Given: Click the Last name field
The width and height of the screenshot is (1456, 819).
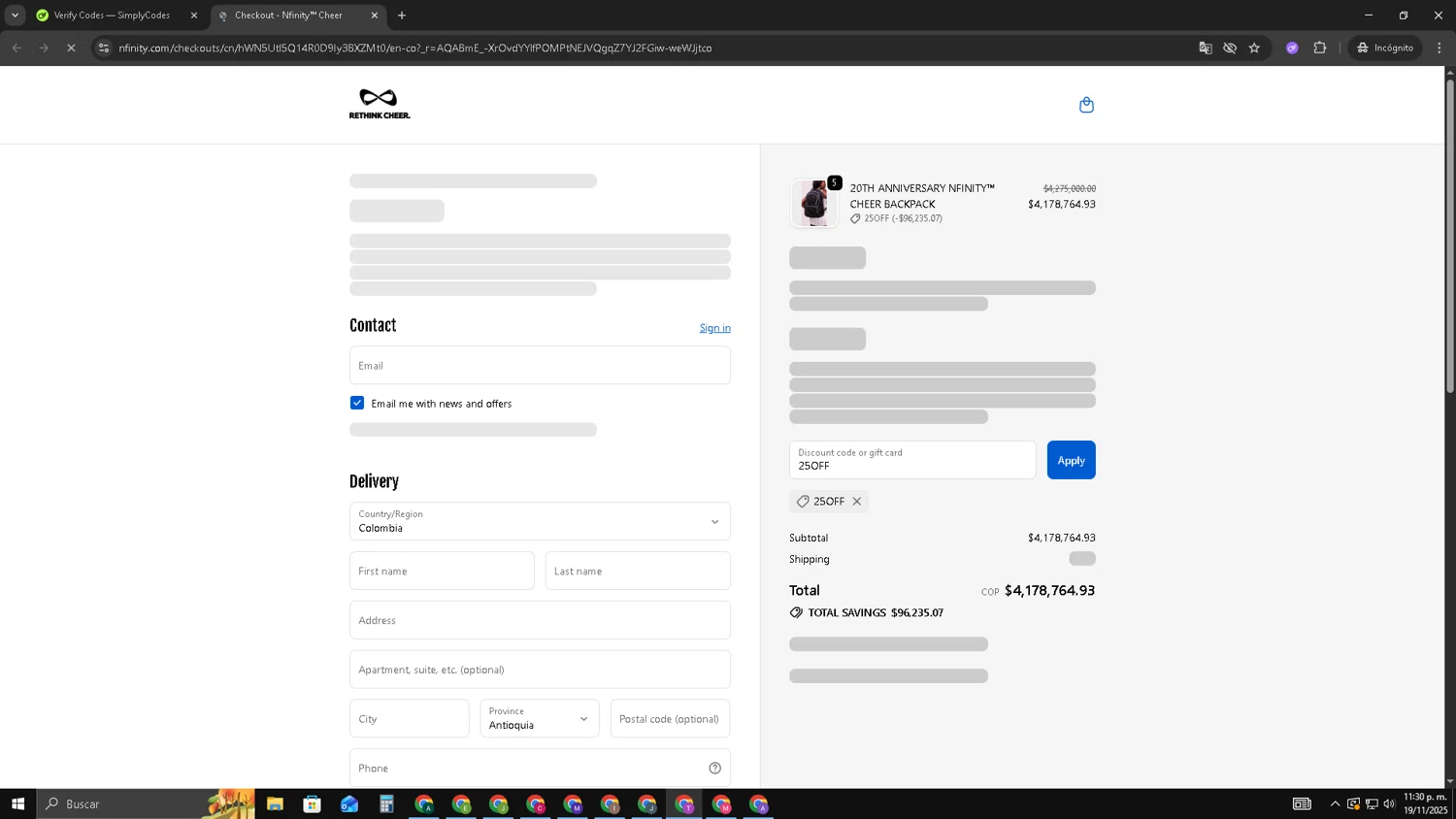Looking at the screenshot, I should point(638,571).
